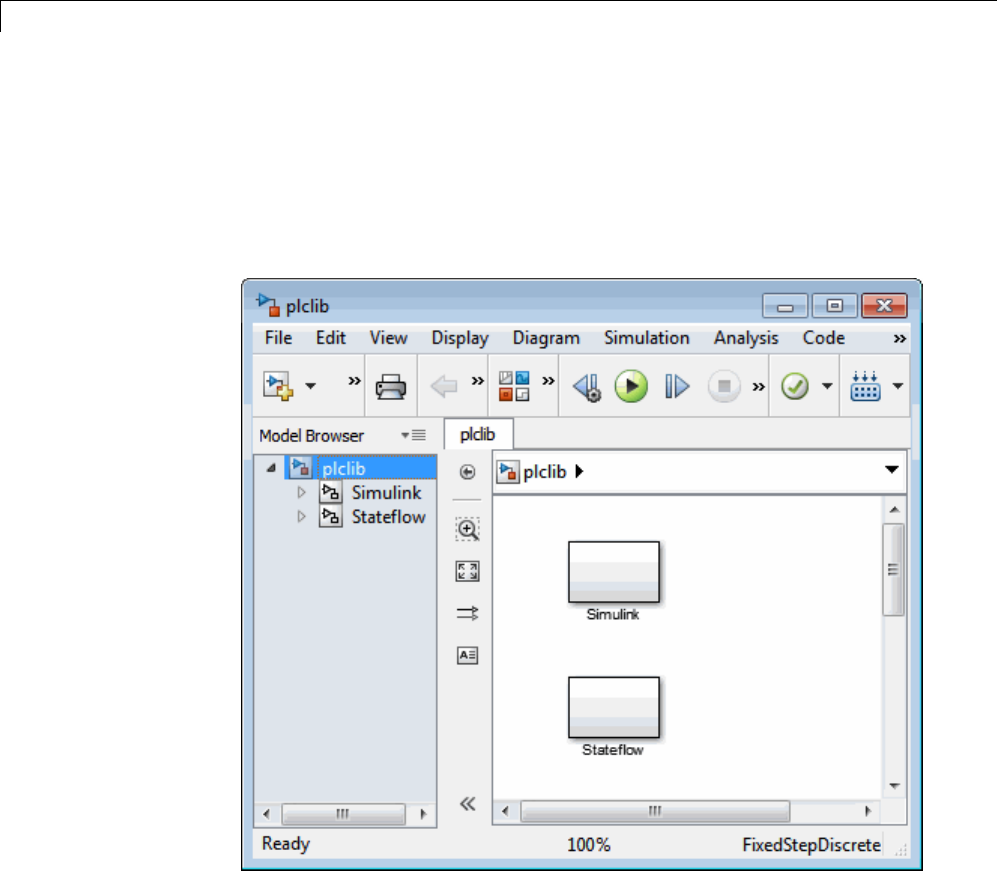Click the Fit to View icon

pyautogui.click(x=467, y=571)
